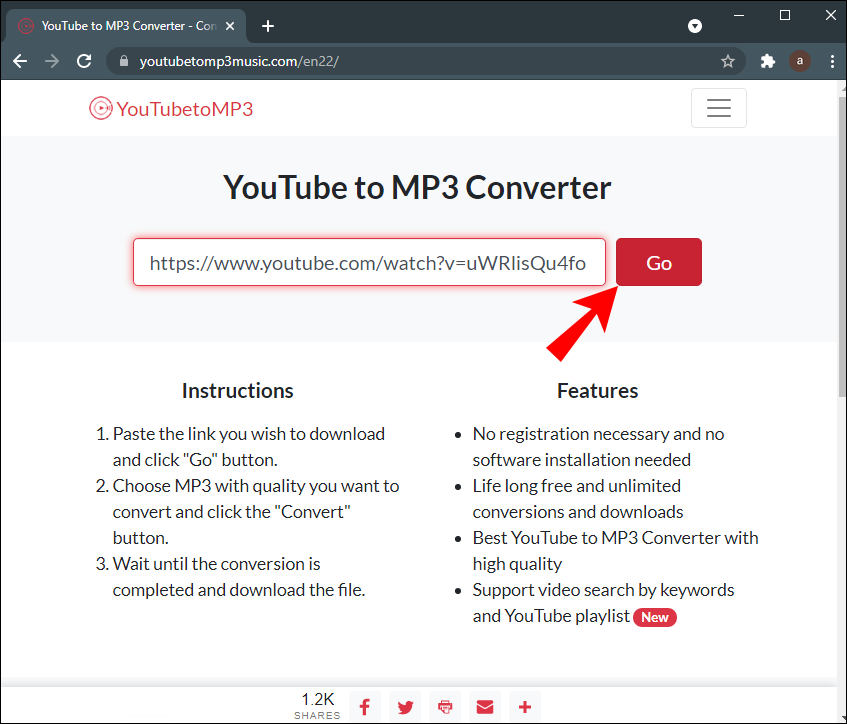The image size is (847, 724).
Task: Click the red Go button
Action: [x=658, y=262]
